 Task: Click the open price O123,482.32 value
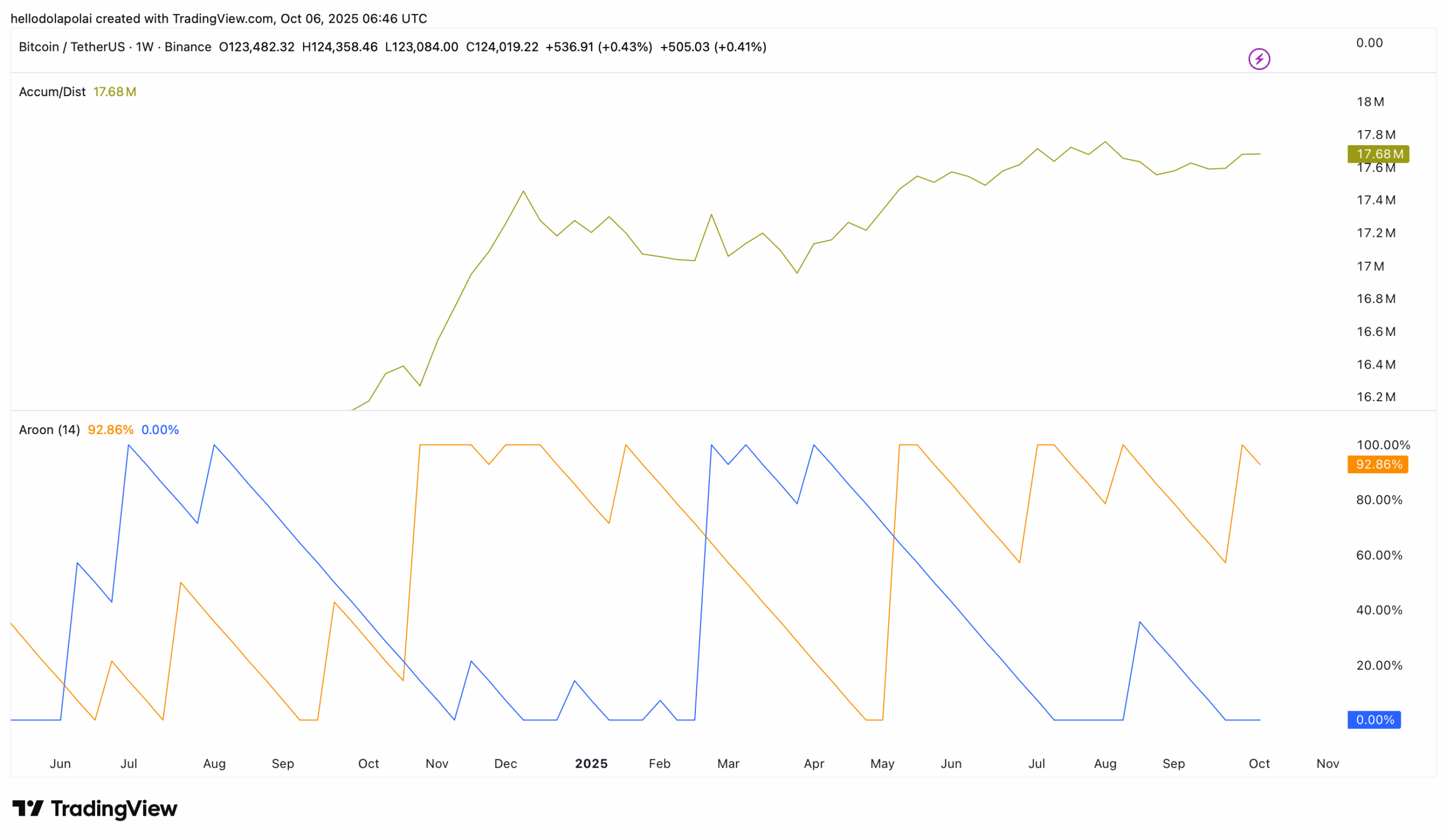257,47
